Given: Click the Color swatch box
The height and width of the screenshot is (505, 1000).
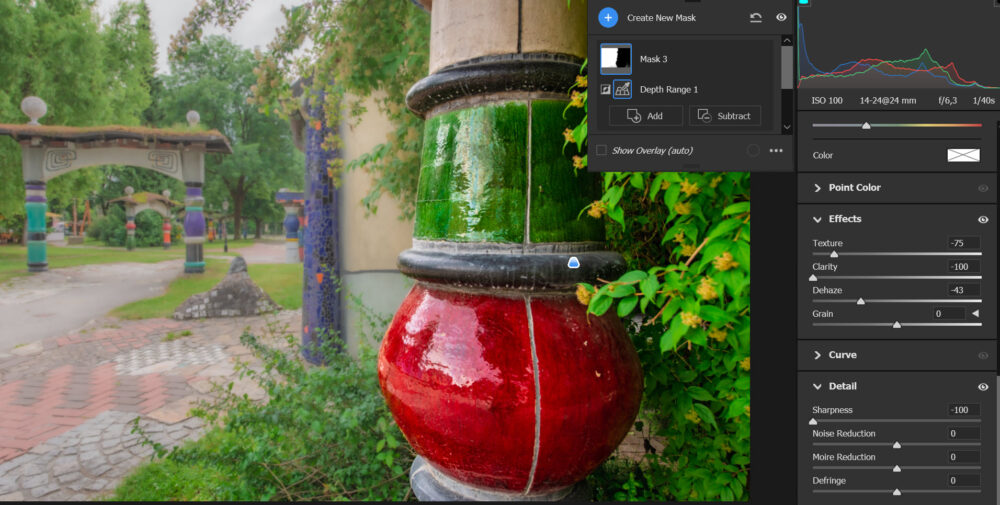Looking at the screenshot, I should tap(963, 155).
